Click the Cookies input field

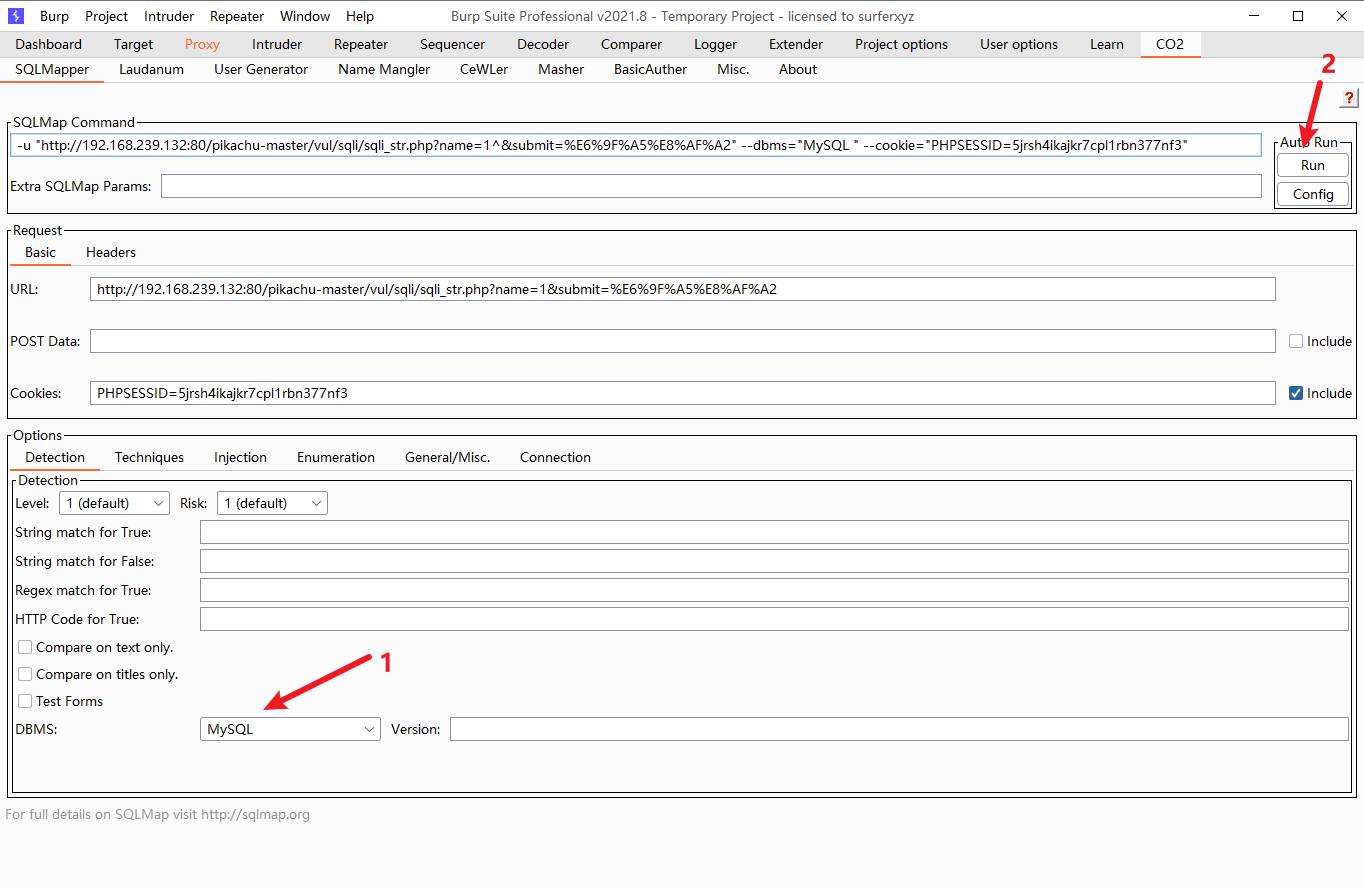(683, 393)
